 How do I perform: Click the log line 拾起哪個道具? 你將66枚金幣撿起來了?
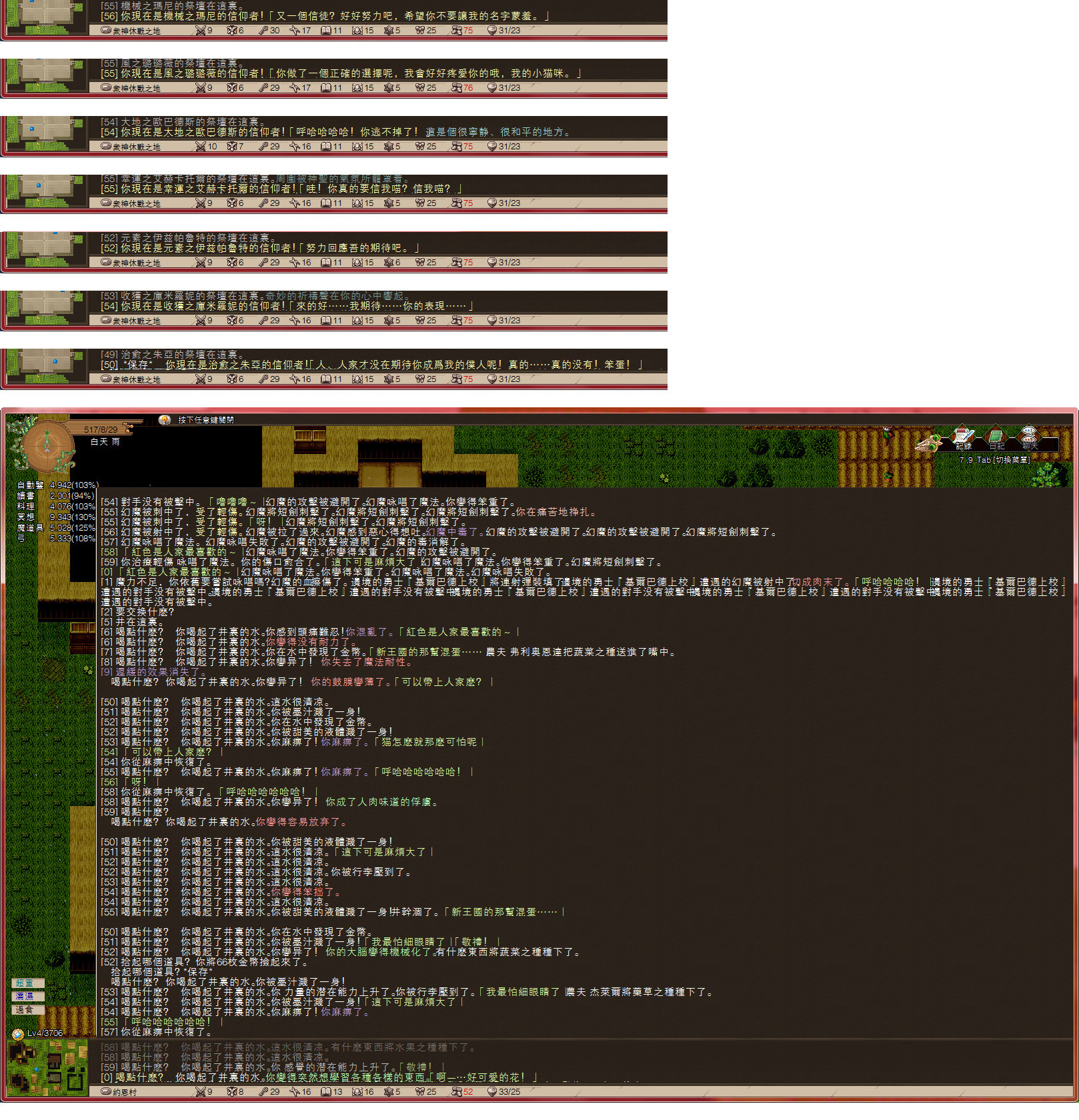click(x=205, y=962)
